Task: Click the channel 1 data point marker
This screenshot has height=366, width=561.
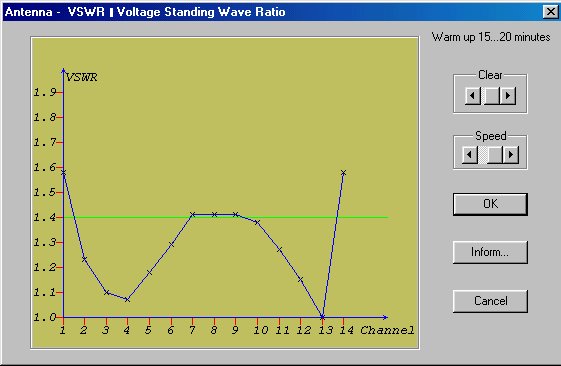Action: pos(63,173)
